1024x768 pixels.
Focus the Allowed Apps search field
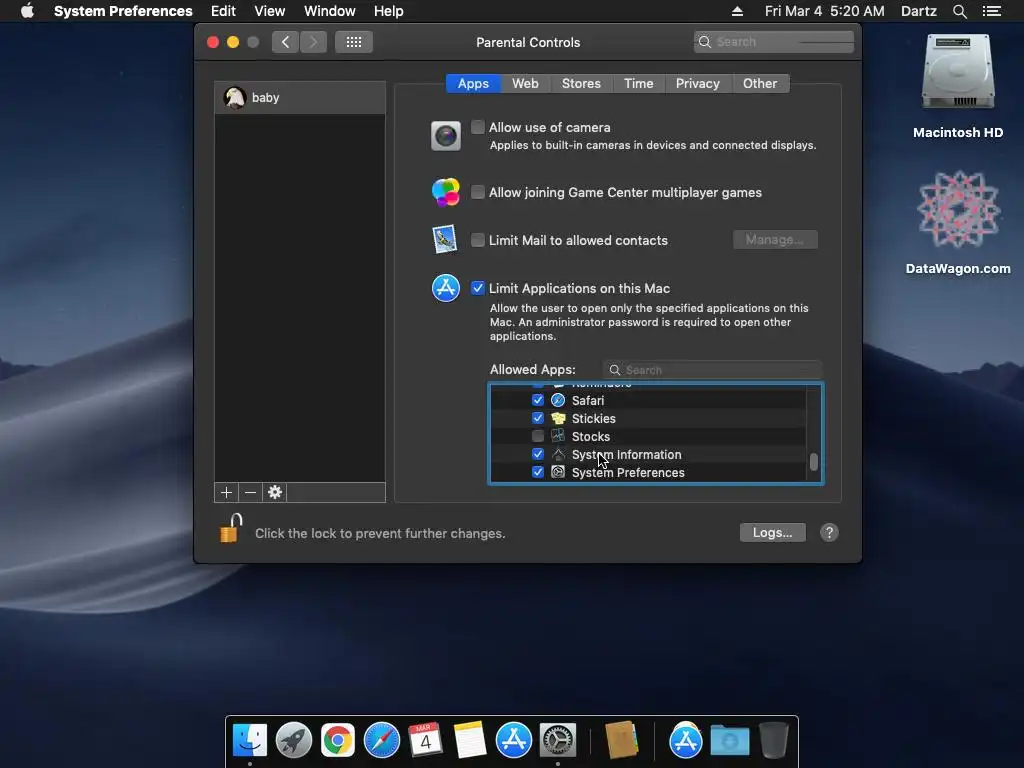coord(712,370)
